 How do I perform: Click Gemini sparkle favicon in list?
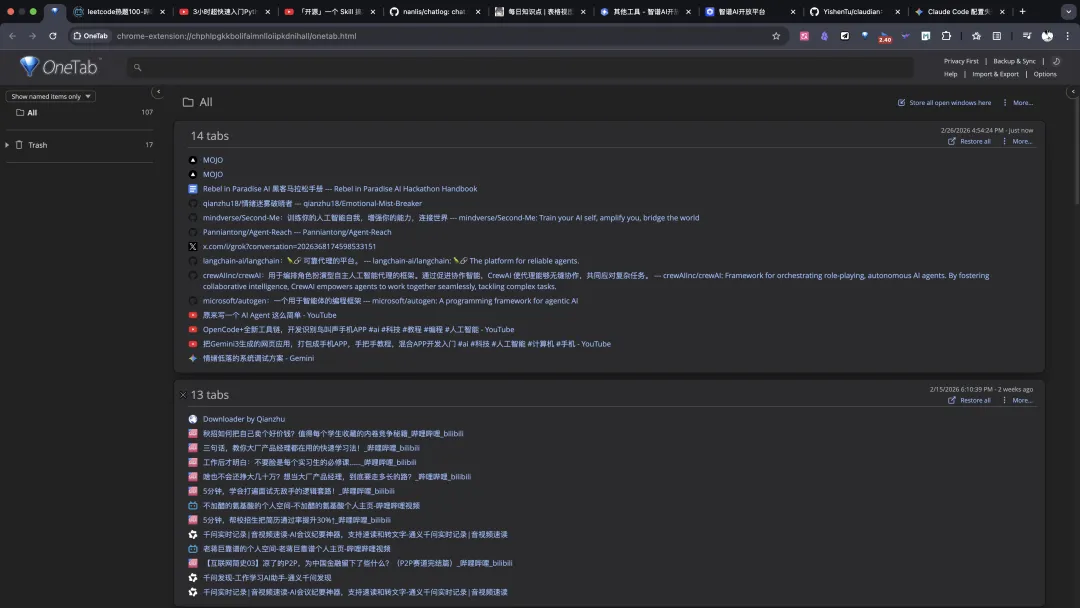point(193,359)
